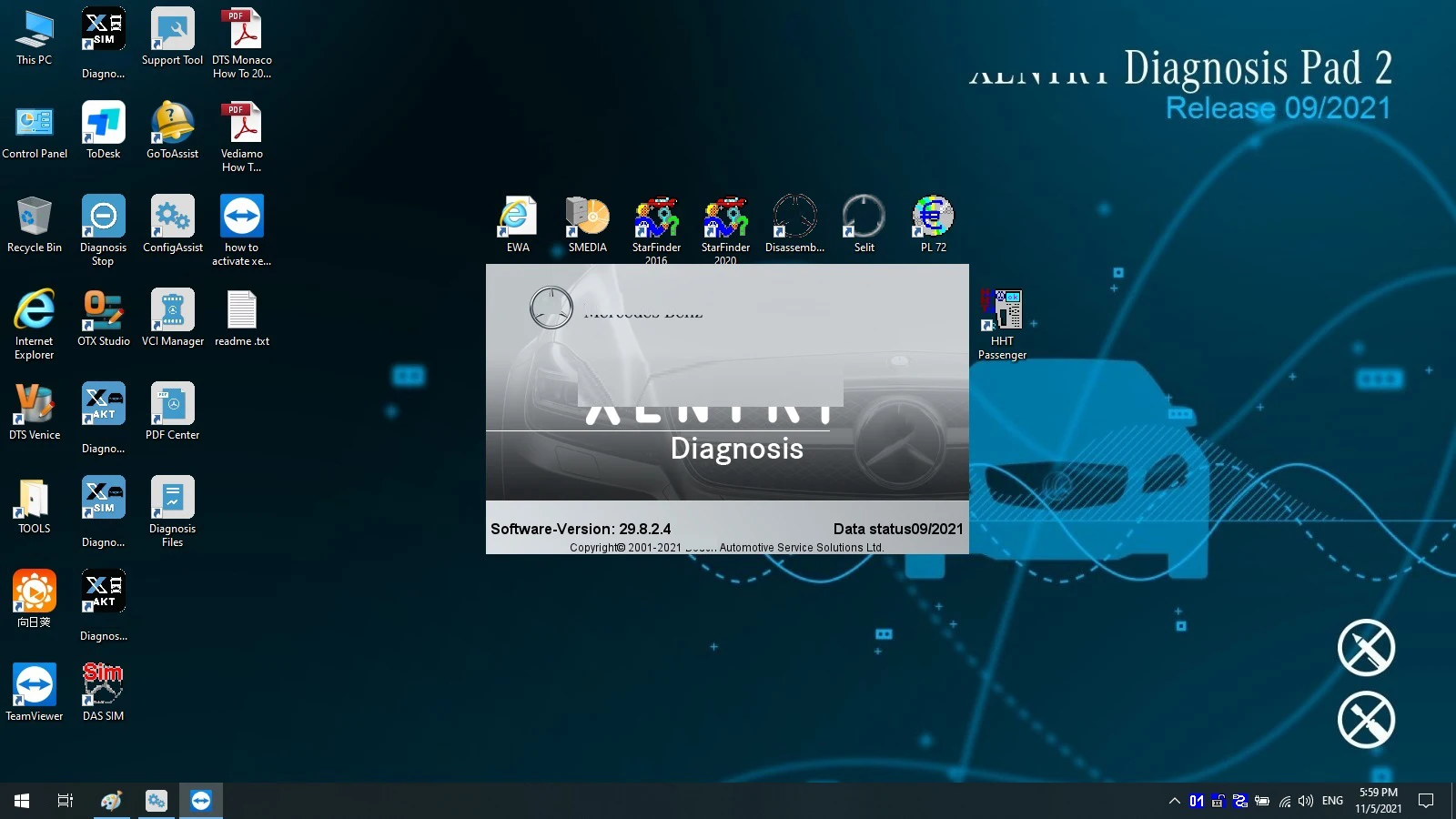The width and height of the screenshot is (1456, 819).
Task: Expand the hidden tray icons chevron
Action: (x=1175, y=801)
